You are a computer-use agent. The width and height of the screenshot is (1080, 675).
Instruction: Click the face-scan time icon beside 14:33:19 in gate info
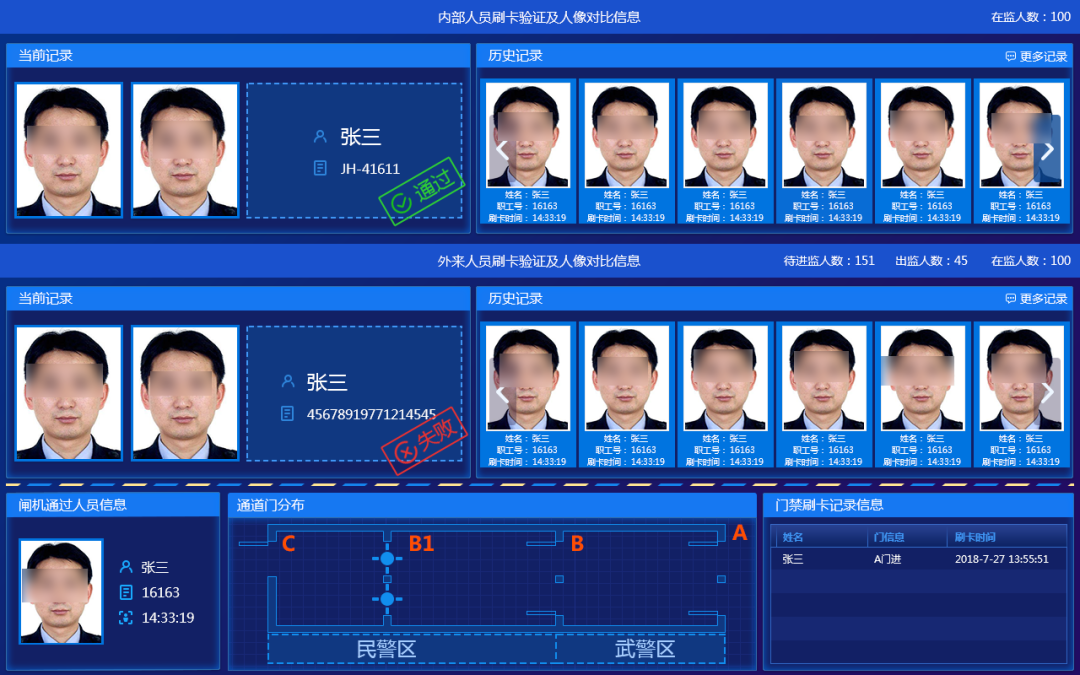tap(126, 618)
